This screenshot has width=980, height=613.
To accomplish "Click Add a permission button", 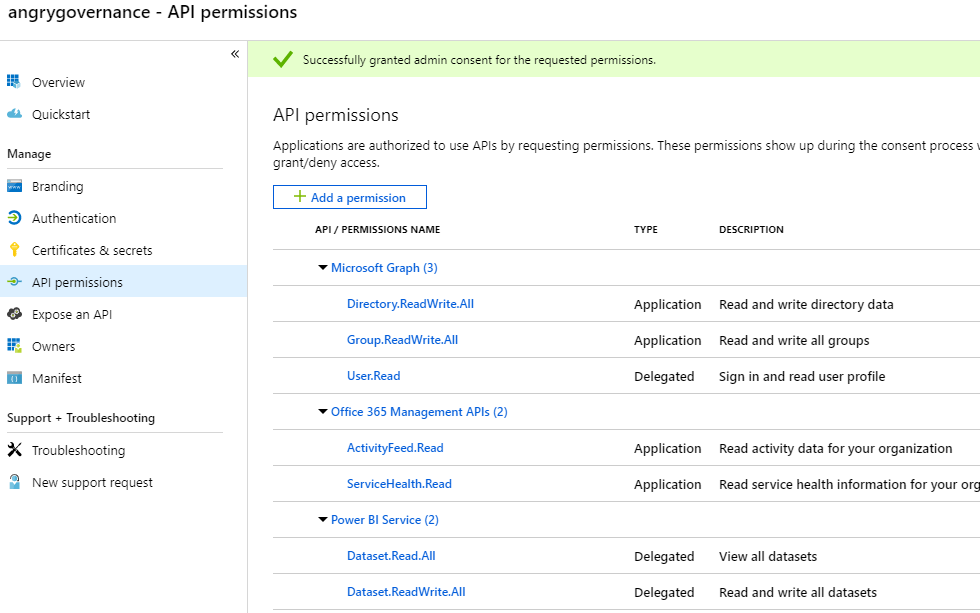I will click(350, 197).
